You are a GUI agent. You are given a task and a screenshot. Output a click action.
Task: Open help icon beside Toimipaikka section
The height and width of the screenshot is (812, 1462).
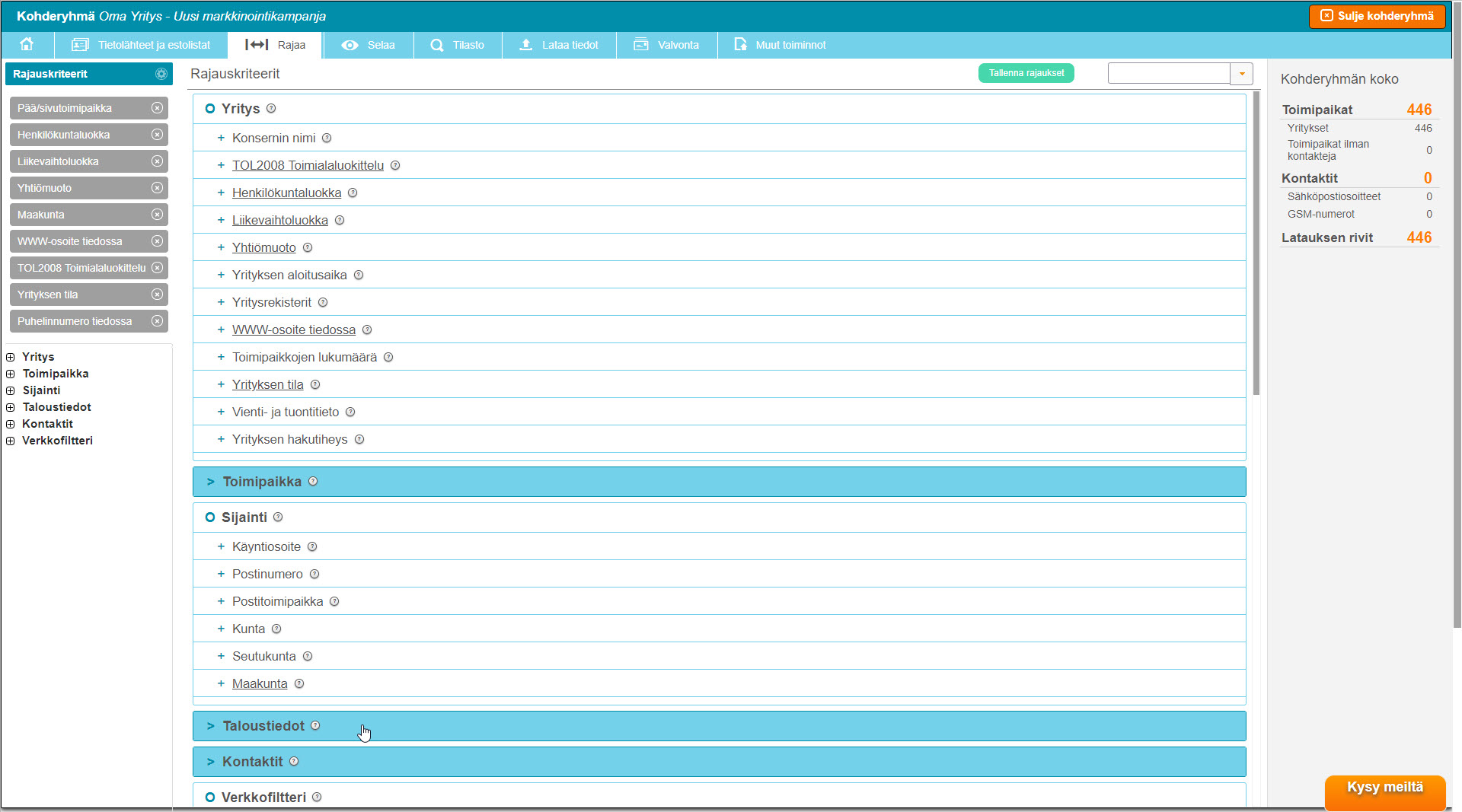(313, 482)
